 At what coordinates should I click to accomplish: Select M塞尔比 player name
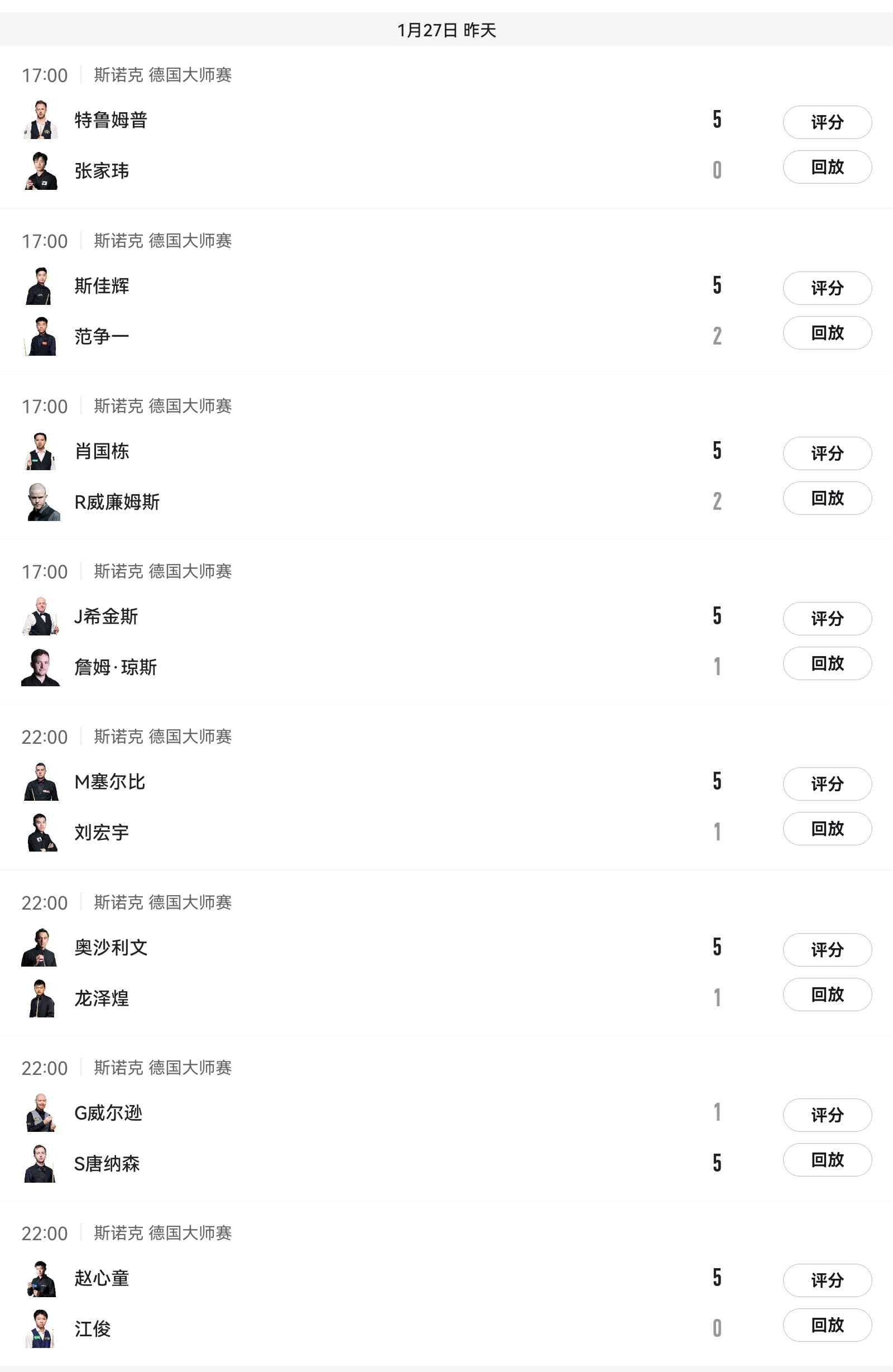point(110,782)
